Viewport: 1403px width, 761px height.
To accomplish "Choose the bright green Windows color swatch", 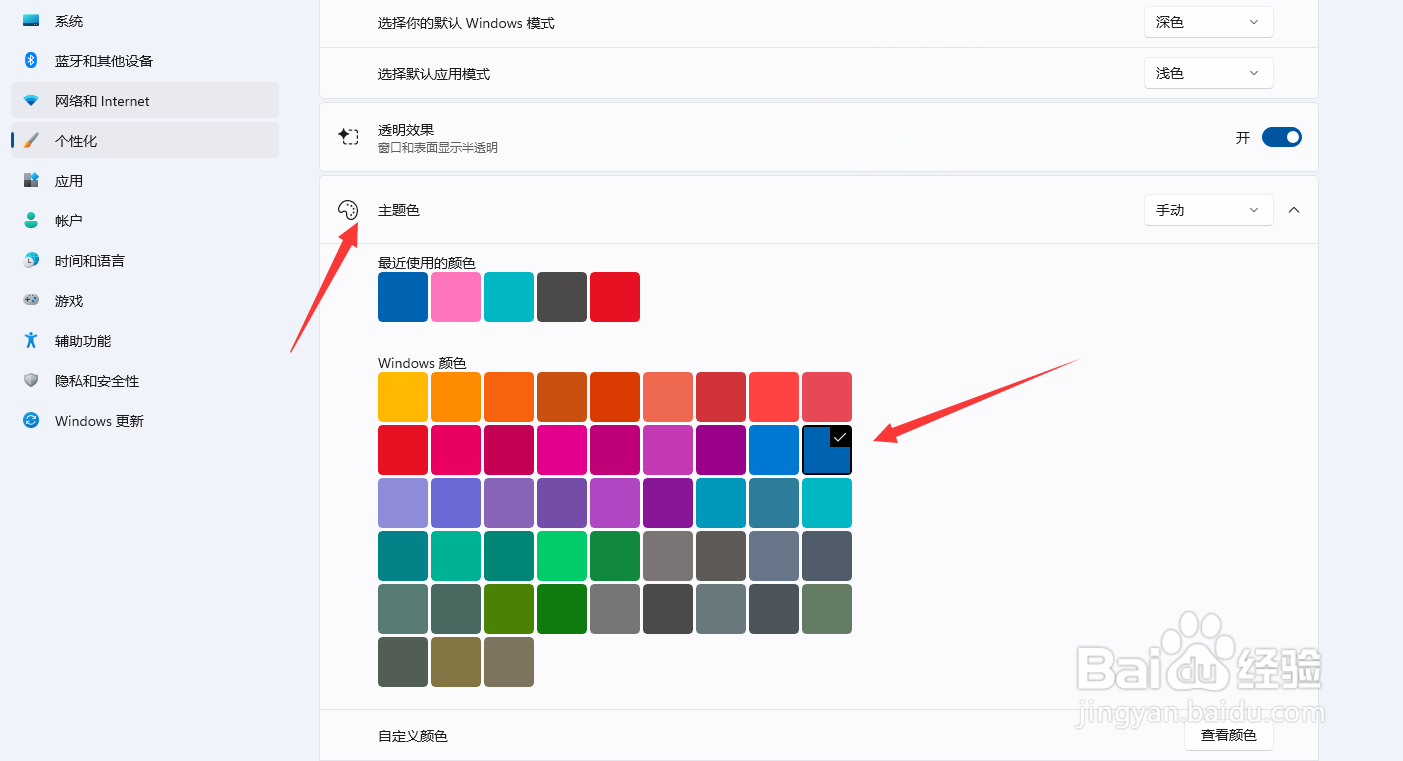I will coord(562,556).
